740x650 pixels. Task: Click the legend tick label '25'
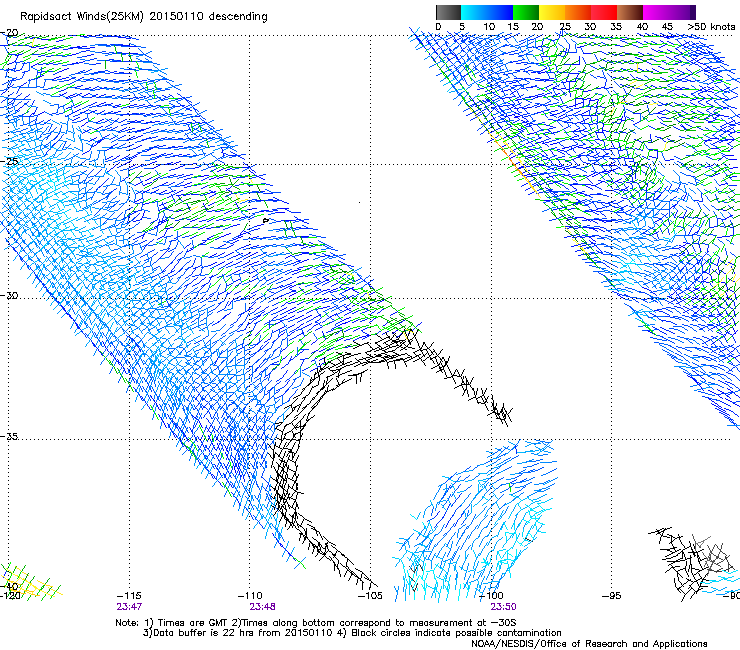[x=565, y=27]
